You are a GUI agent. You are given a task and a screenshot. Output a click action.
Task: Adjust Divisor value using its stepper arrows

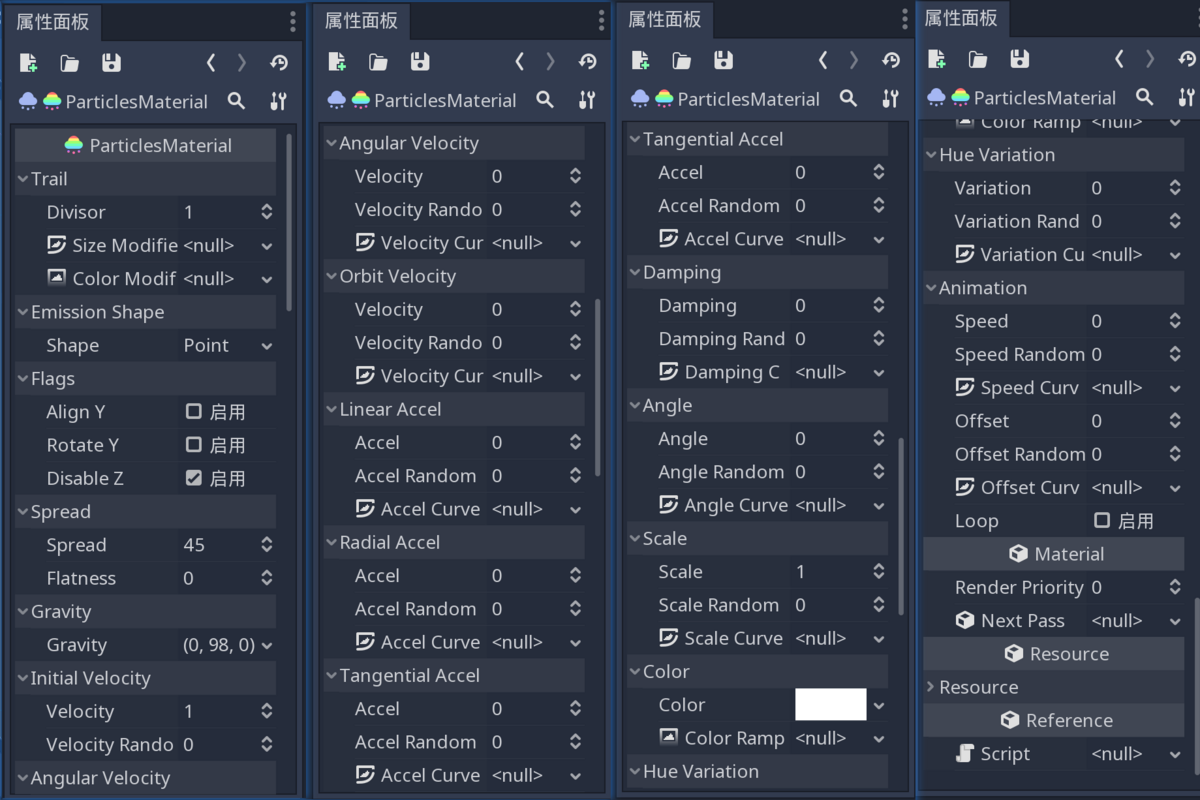coord(267,212)
